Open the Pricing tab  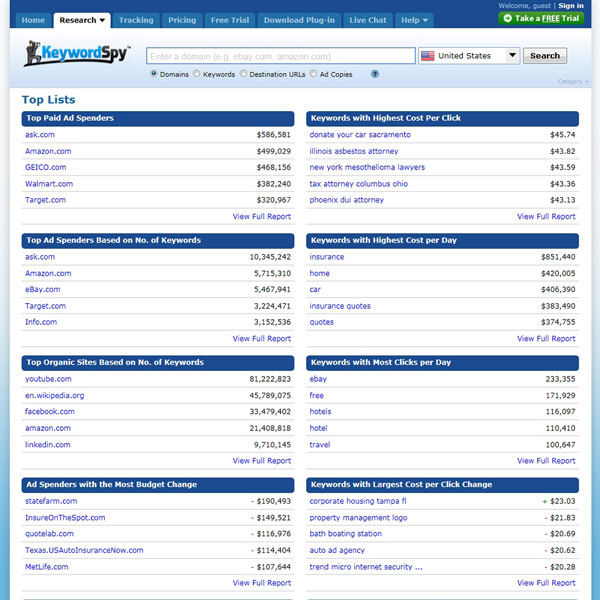(x=182, y=20)
